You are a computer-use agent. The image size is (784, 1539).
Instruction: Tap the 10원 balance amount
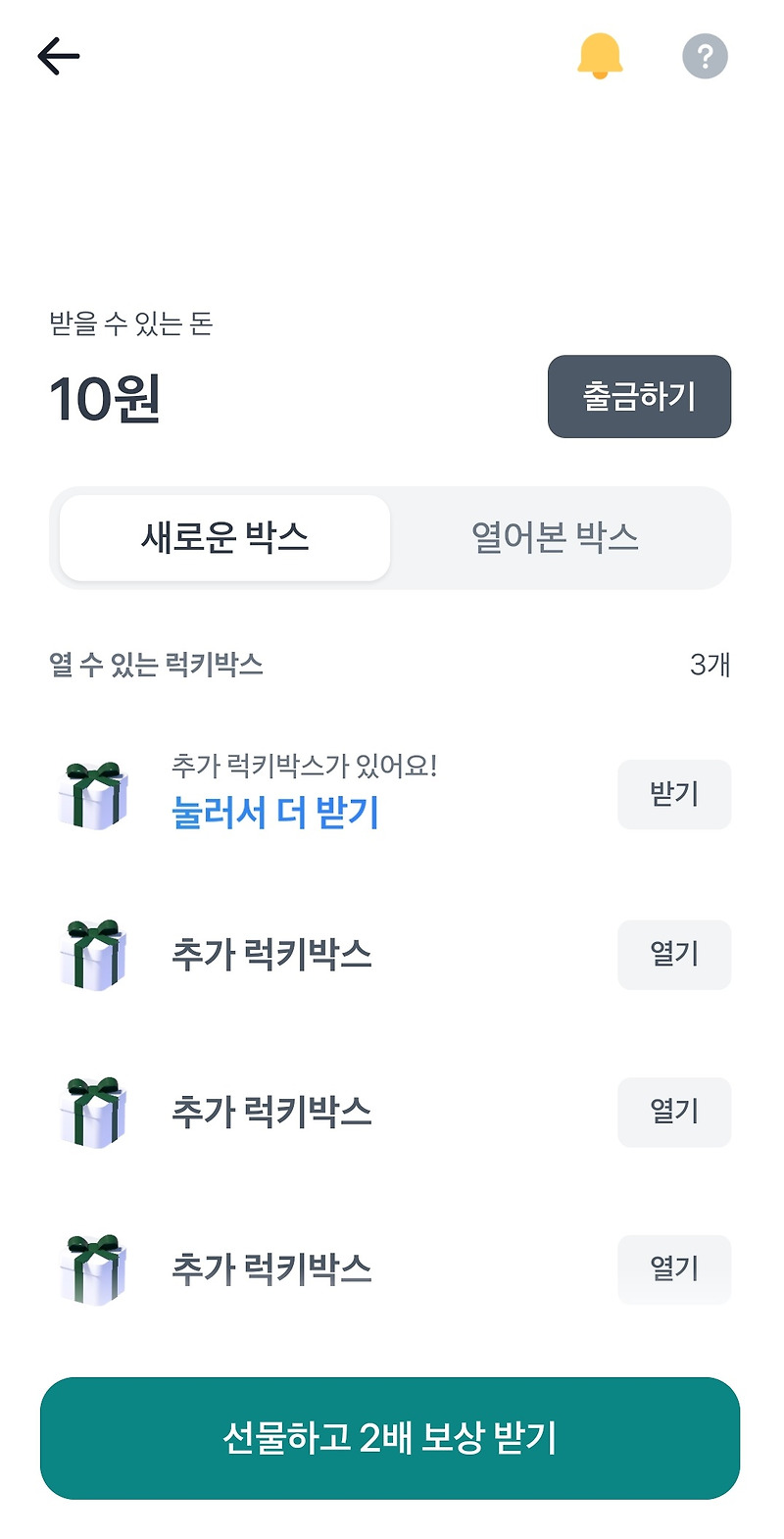pos(105,399)
